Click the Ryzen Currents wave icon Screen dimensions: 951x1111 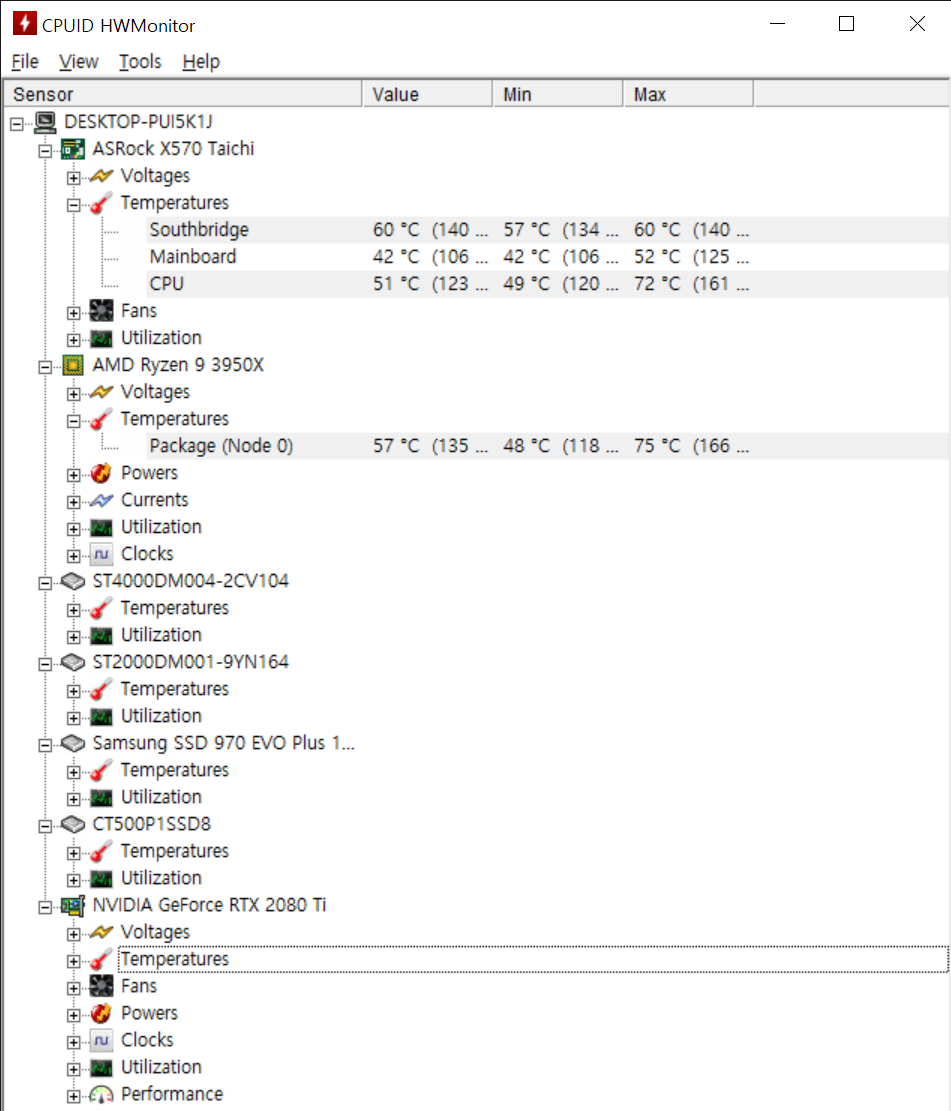tap(101, 500)
